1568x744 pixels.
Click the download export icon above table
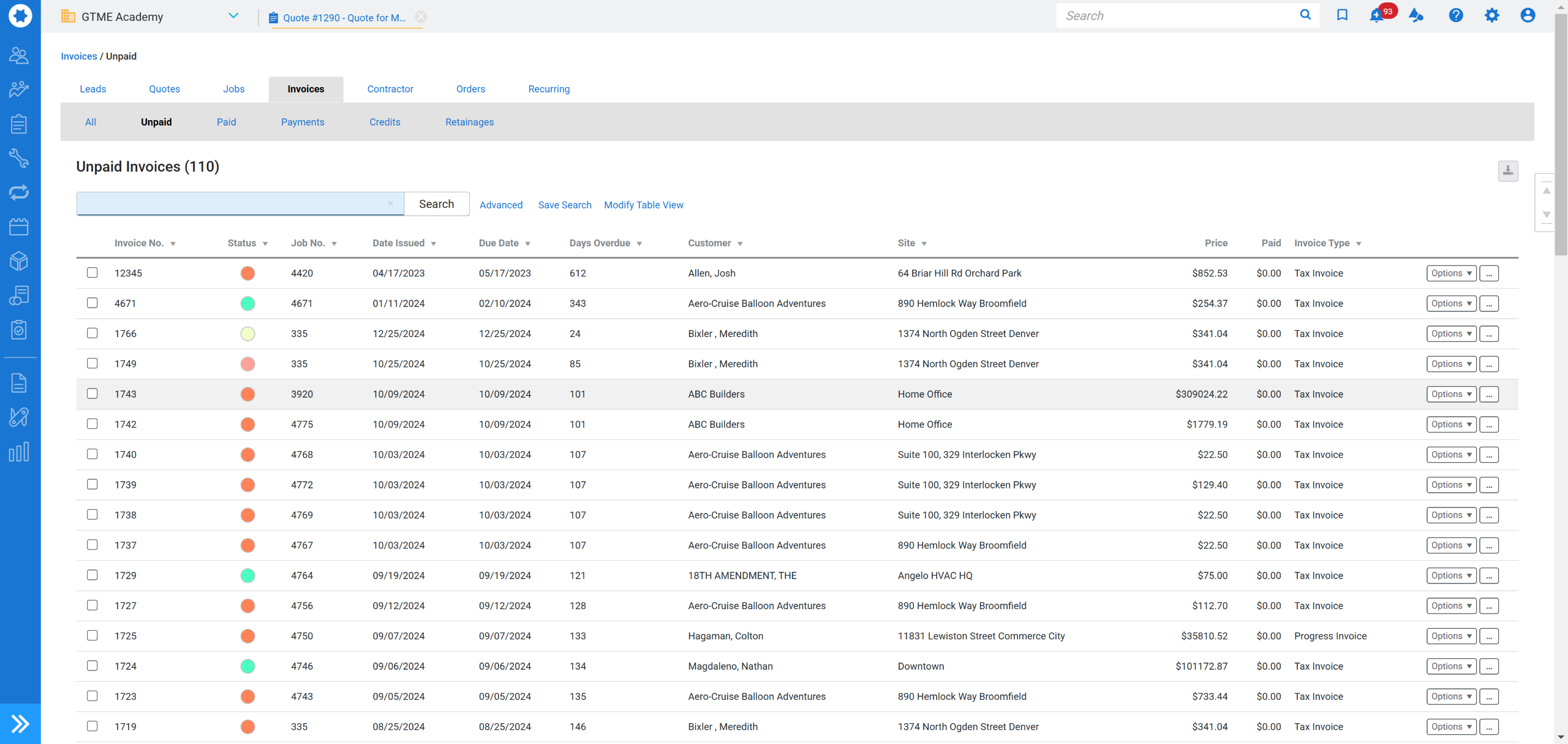1508,171
